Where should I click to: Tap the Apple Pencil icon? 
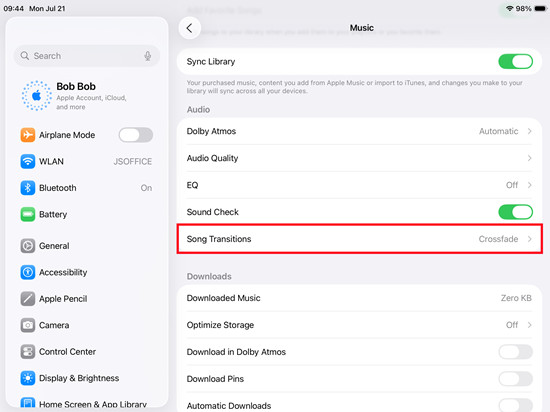click(x=28, y=299)
